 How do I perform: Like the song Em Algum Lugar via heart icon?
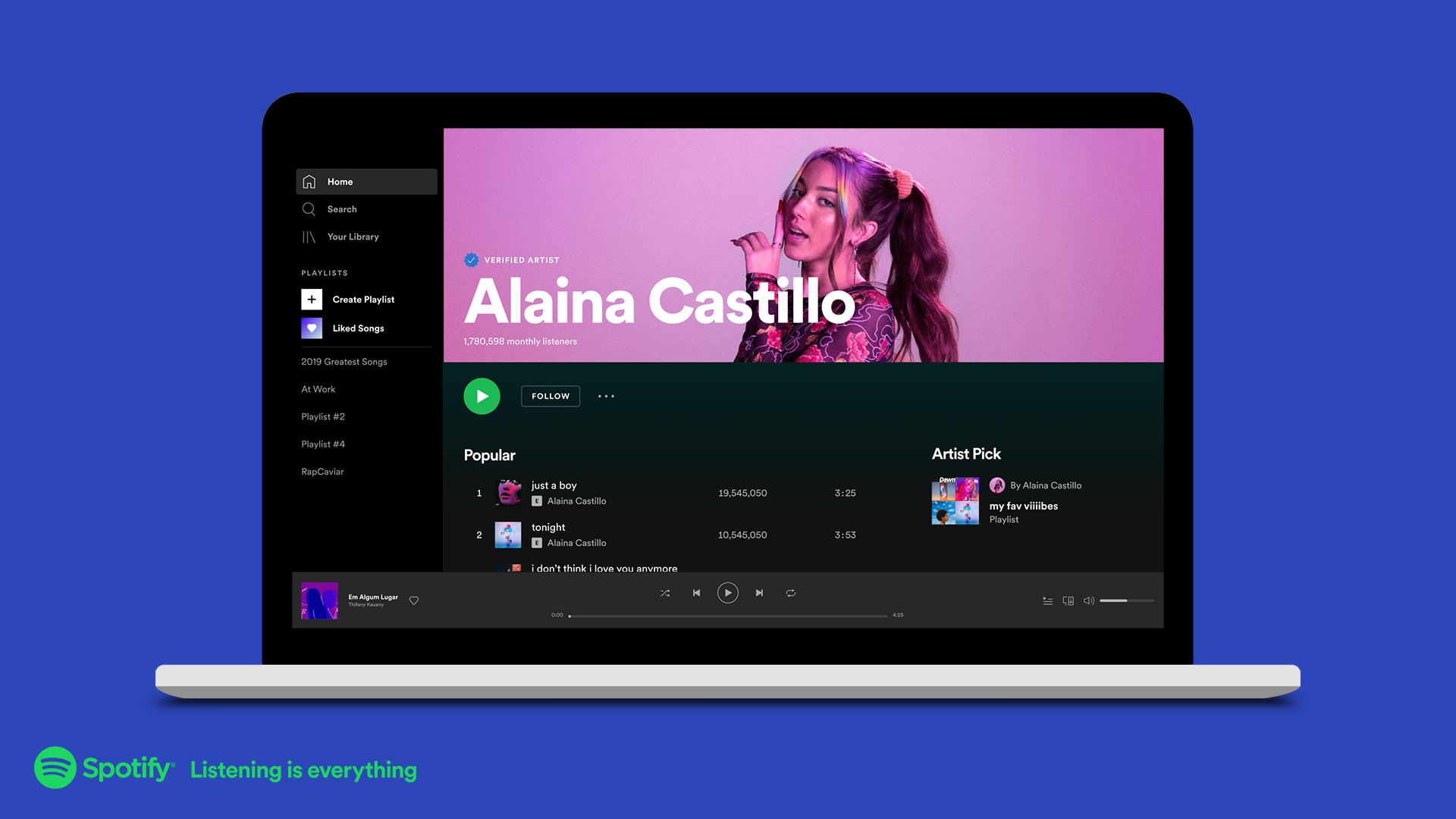[413, 600]
